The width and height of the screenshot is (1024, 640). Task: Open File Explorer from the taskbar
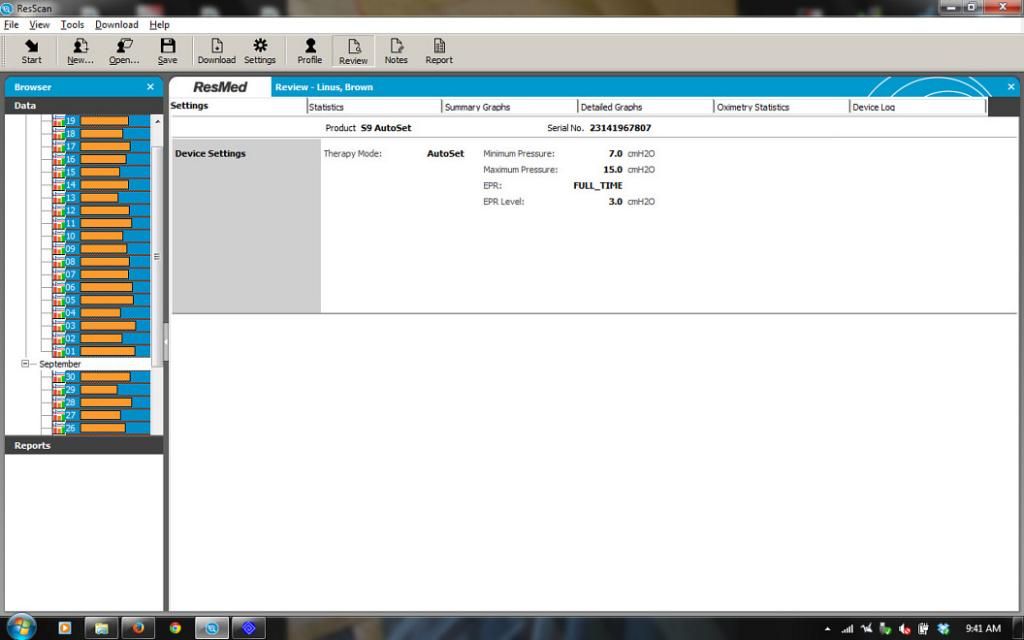click(x=101, y=628)
